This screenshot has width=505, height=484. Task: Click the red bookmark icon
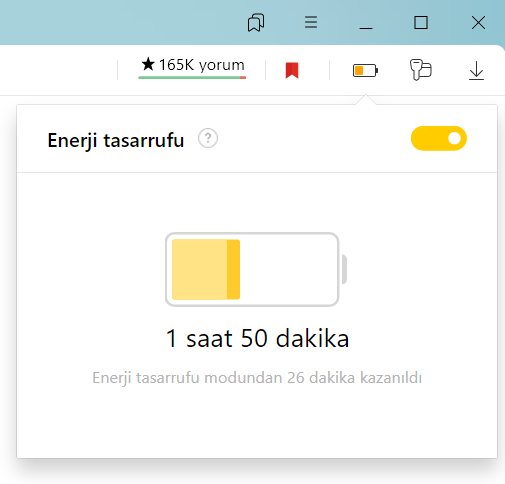pos(292,70)
